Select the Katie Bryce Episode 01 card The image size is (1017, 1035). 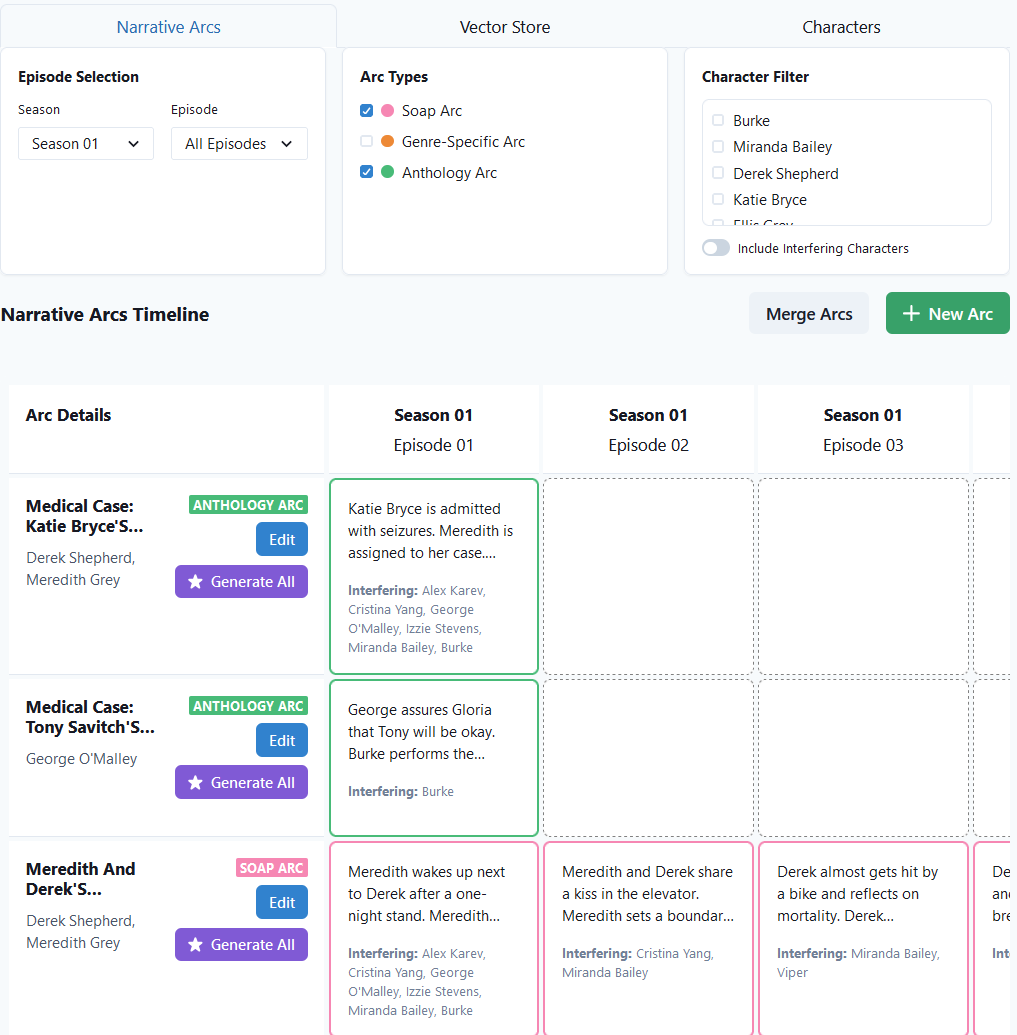[x=434, y=576]
